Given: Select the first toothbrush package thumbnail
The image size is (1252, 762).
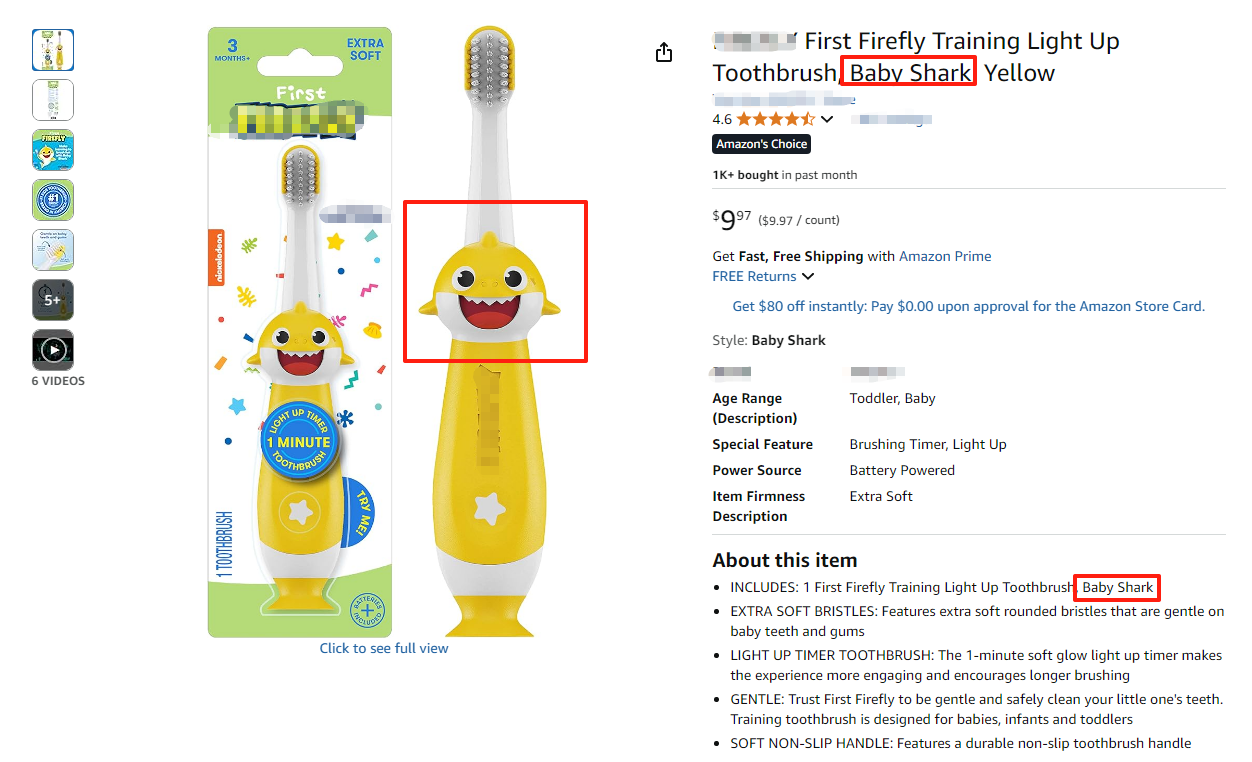Looking at the screenshot, I should [53, 50].
